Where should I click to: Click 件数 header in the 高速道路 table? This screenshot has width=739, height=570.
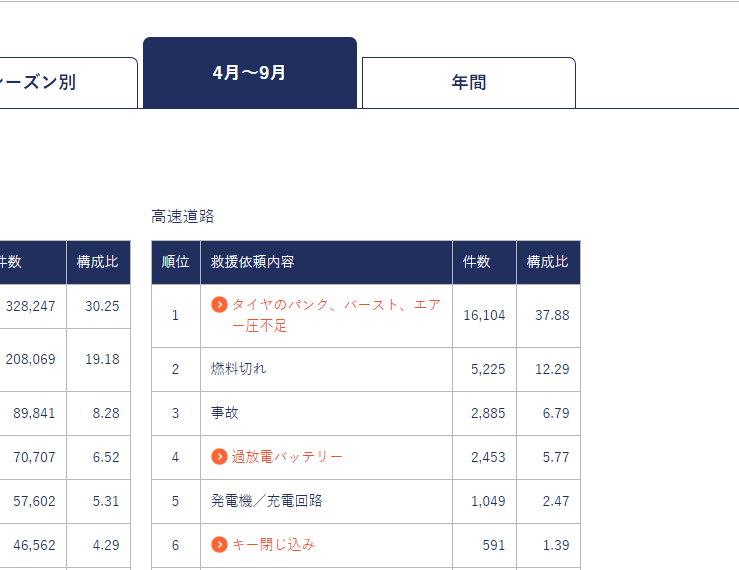click(477, 262)
